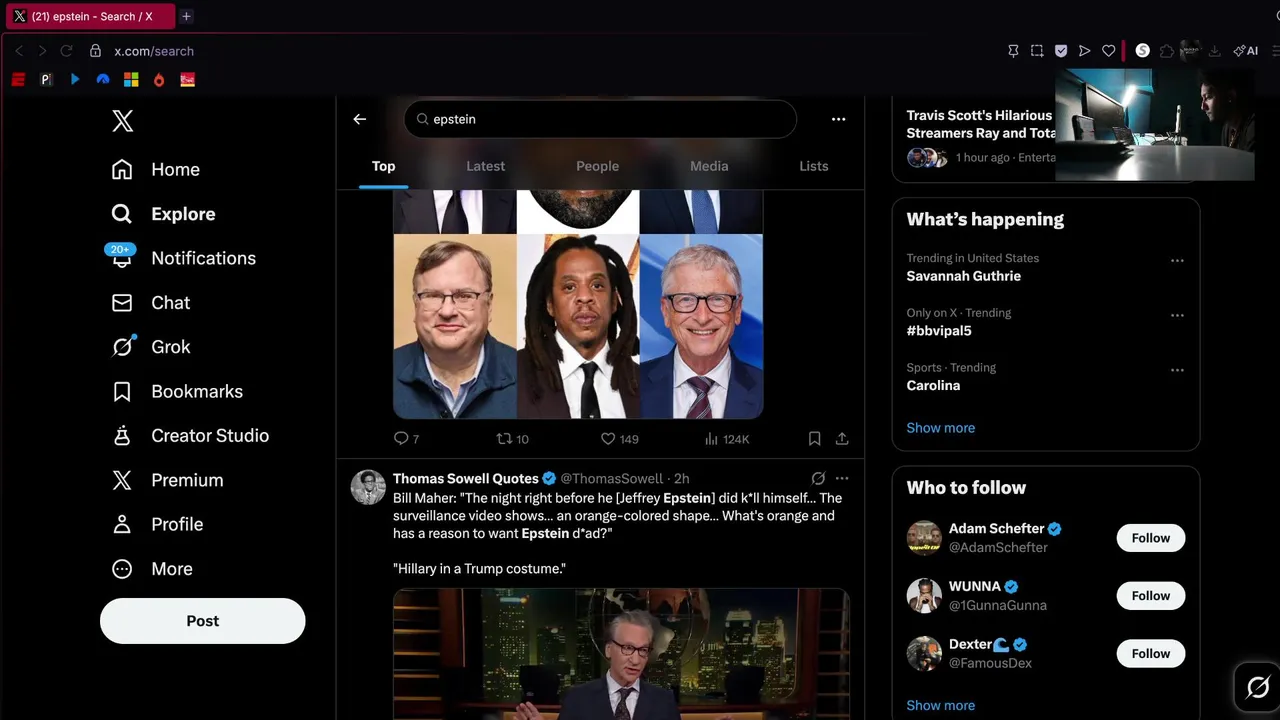Show more under Who to follow

(940, 705)
